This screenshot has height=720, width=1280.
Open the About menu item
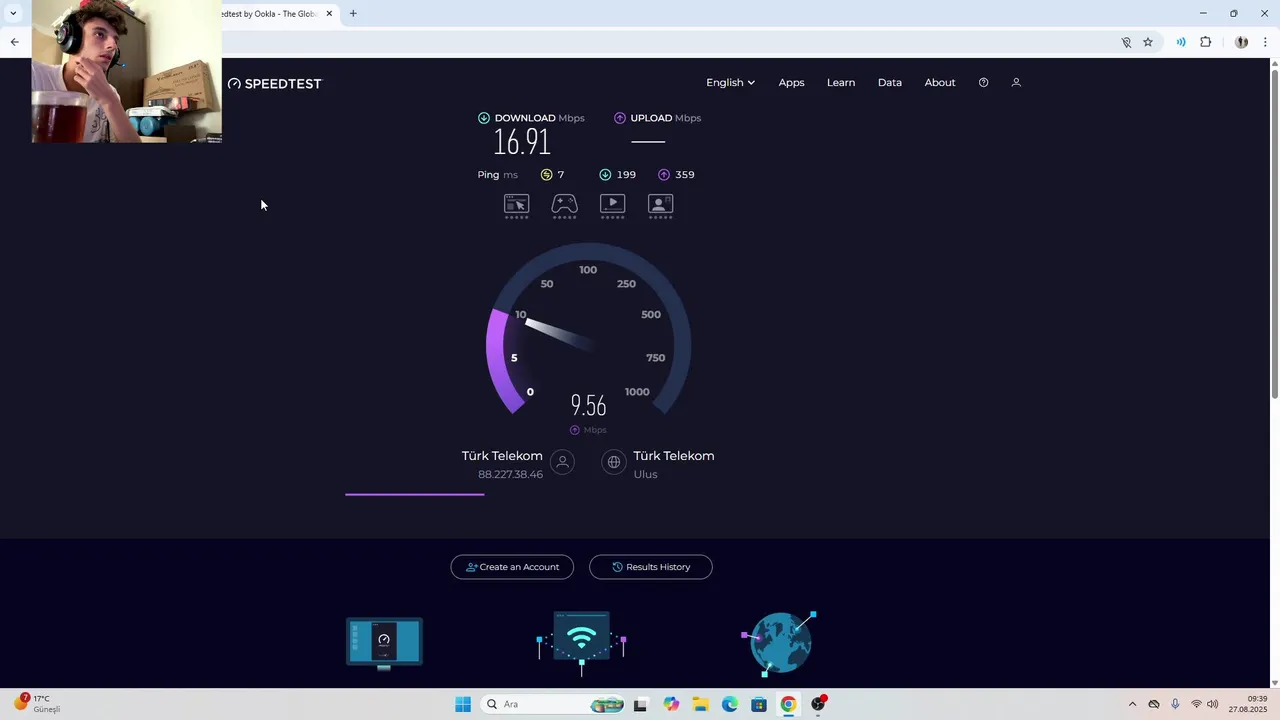[940, 82]
